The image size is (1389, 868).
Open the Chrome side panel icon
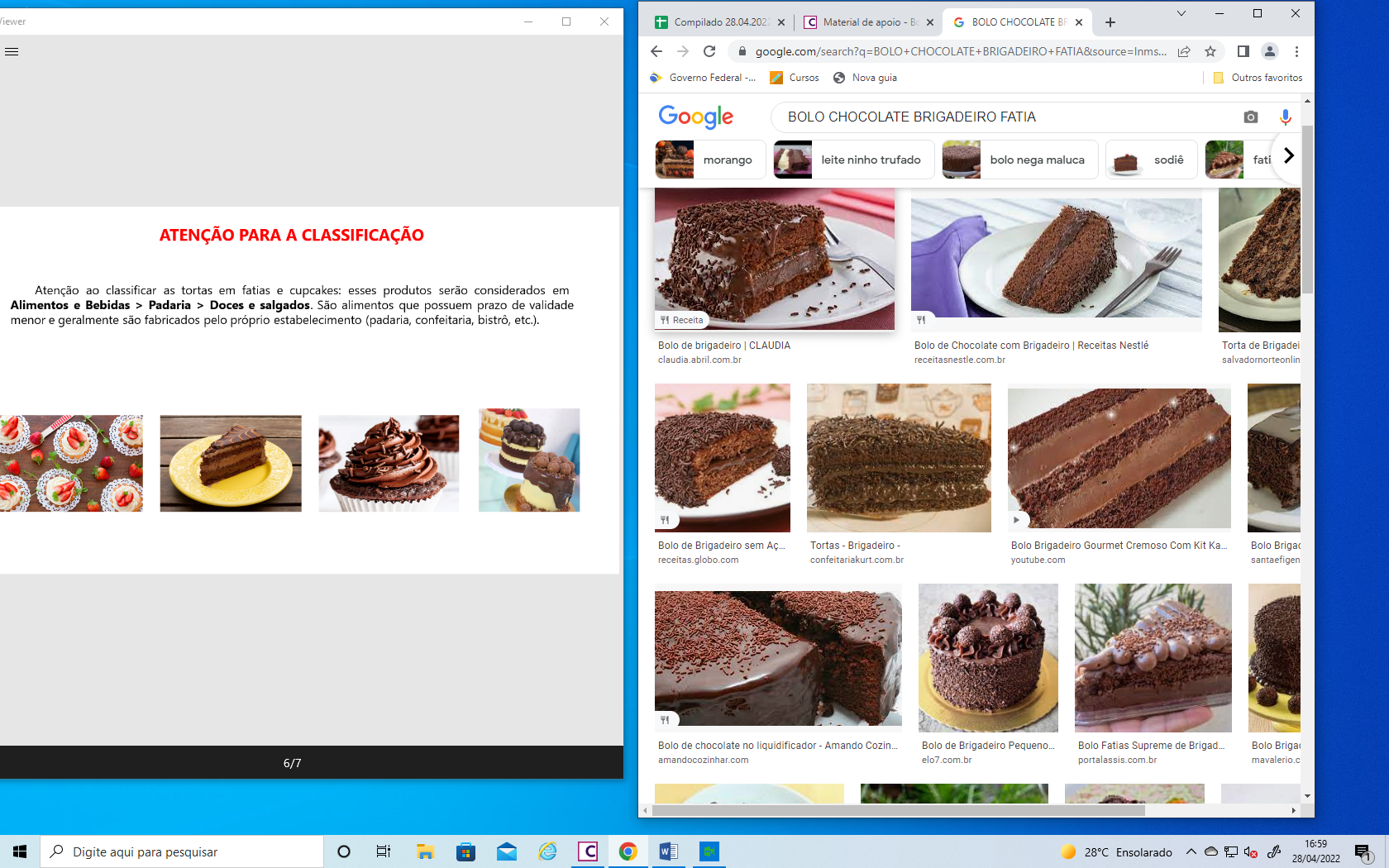1243,51
